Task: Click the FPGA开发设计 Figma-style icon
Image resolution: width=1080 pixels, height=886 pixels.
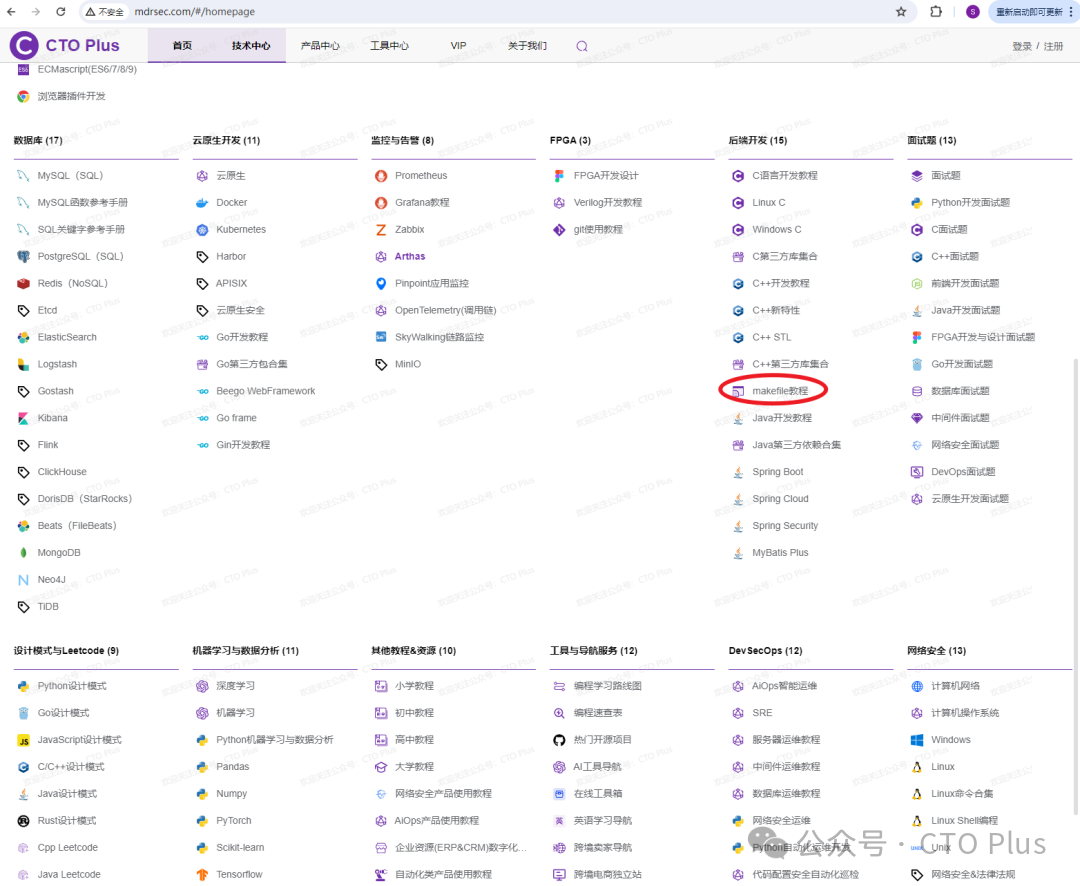Action: click(x=559, y=176)
